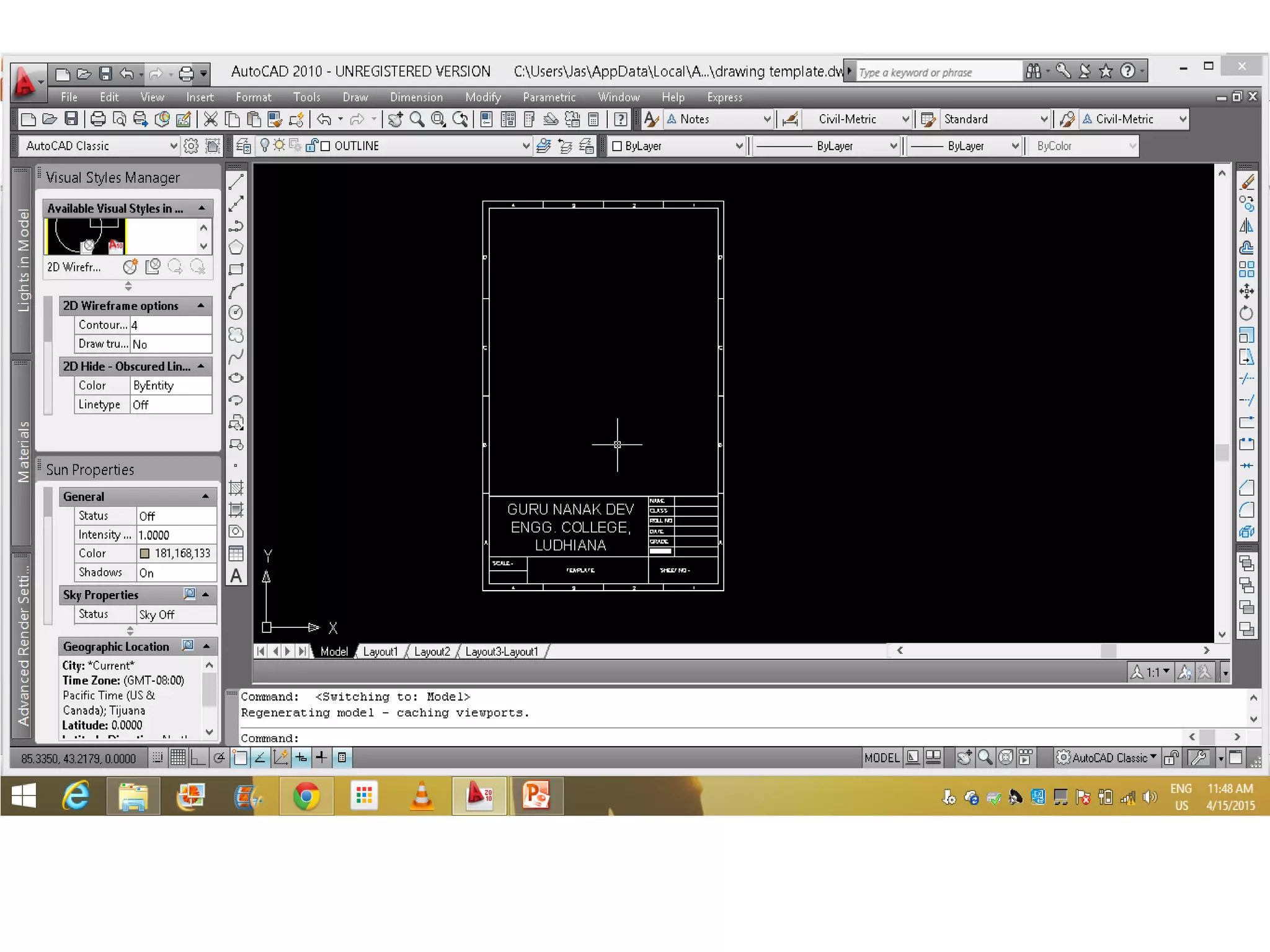Click the Sun color 181,168,133 swatch

tap(145, 553)
